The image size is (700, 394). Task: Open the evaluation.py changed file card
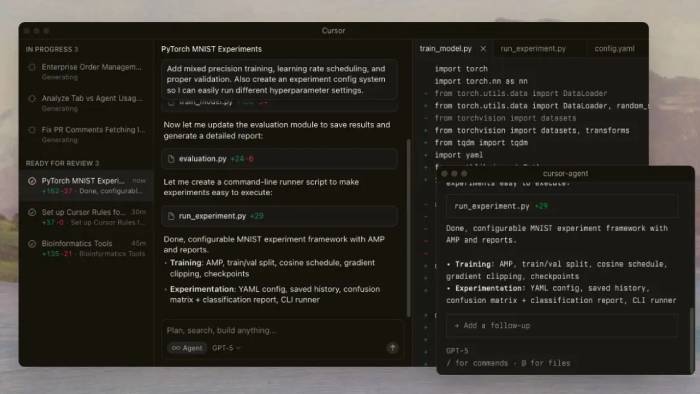(x=279, y=159)
